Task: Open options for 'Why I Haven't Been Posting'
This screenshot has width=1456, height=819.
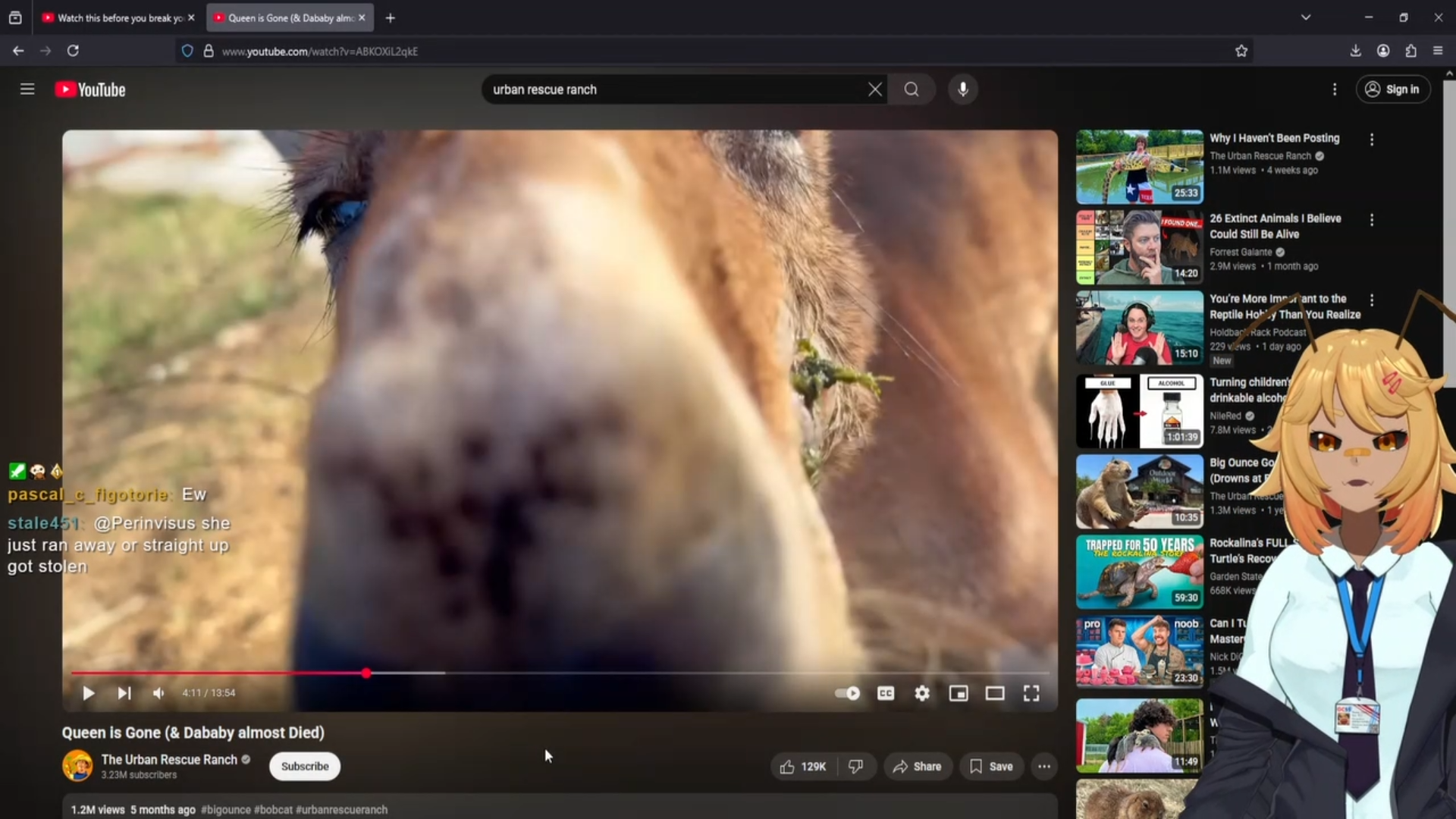Action: coord(1372,140)
